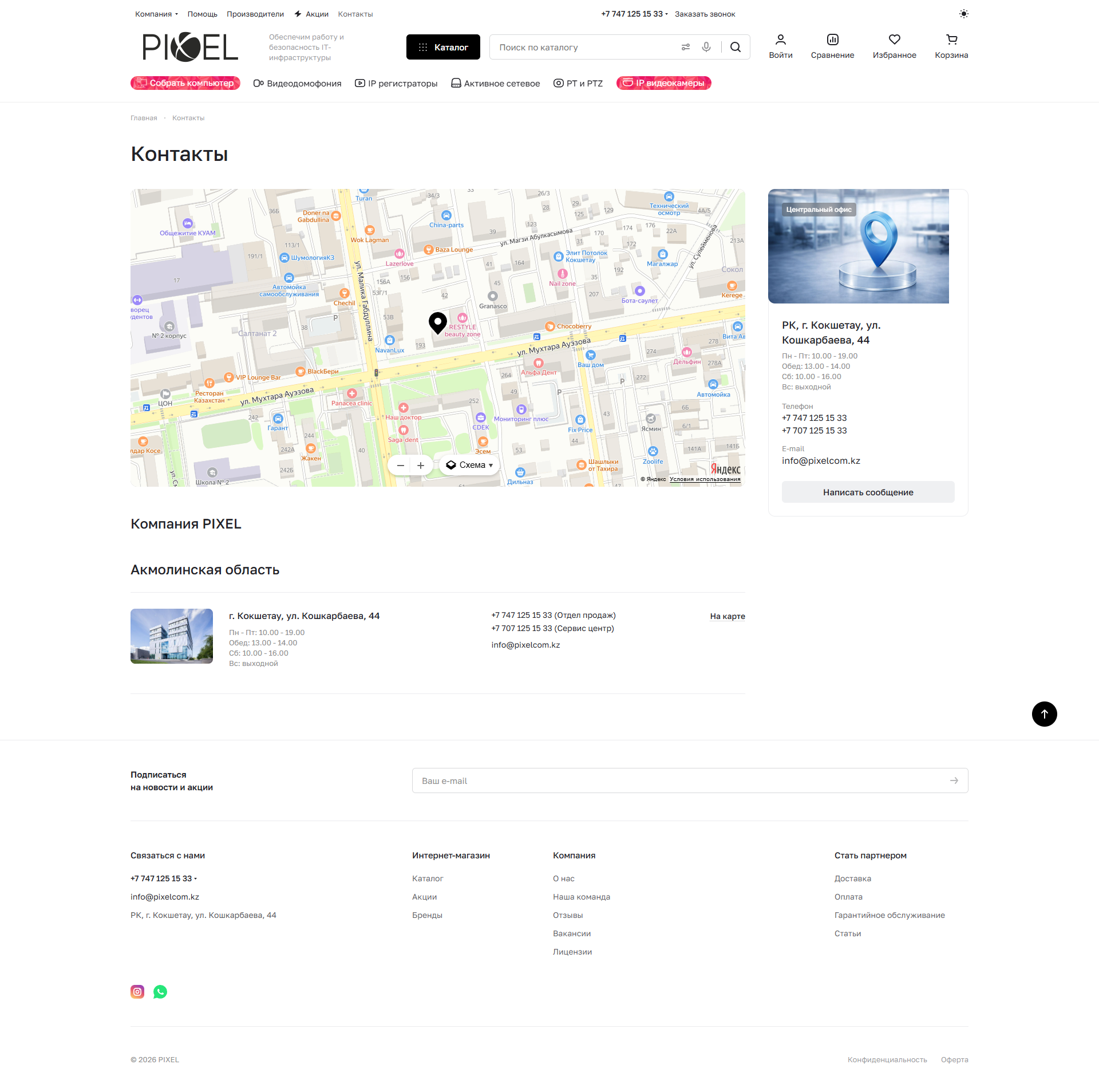The width and height of the screenshot is (1099, 1092).
Task: Open search filter settings icon
Action: 685,47
